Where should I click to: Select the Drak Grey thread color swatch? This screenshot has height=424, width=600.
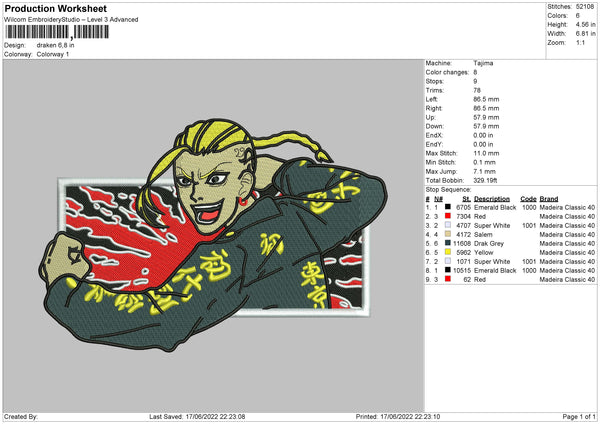[x=448, y=243]
